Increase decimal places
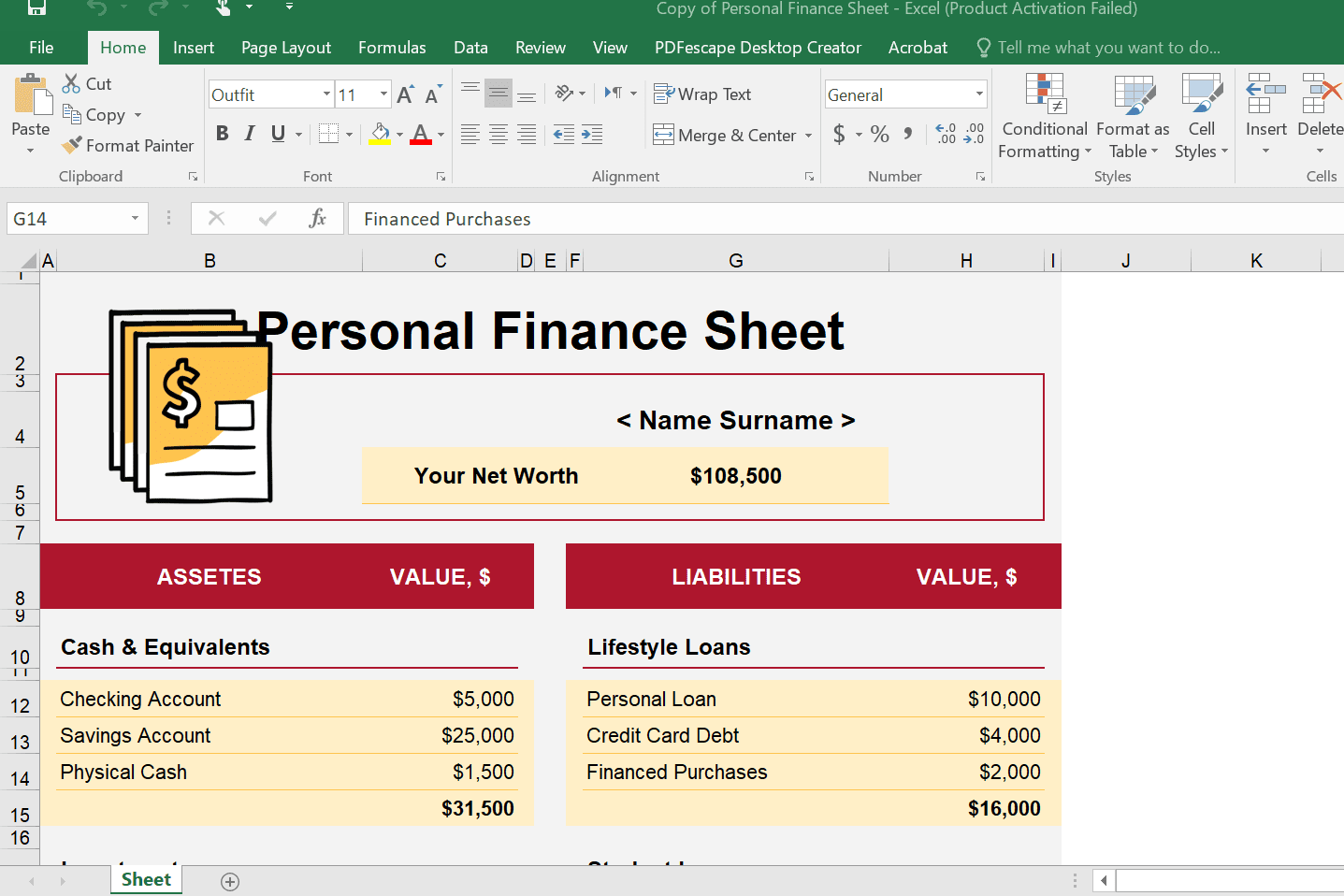This screenshot has width=1344, height=896. [x=946, y=134]
